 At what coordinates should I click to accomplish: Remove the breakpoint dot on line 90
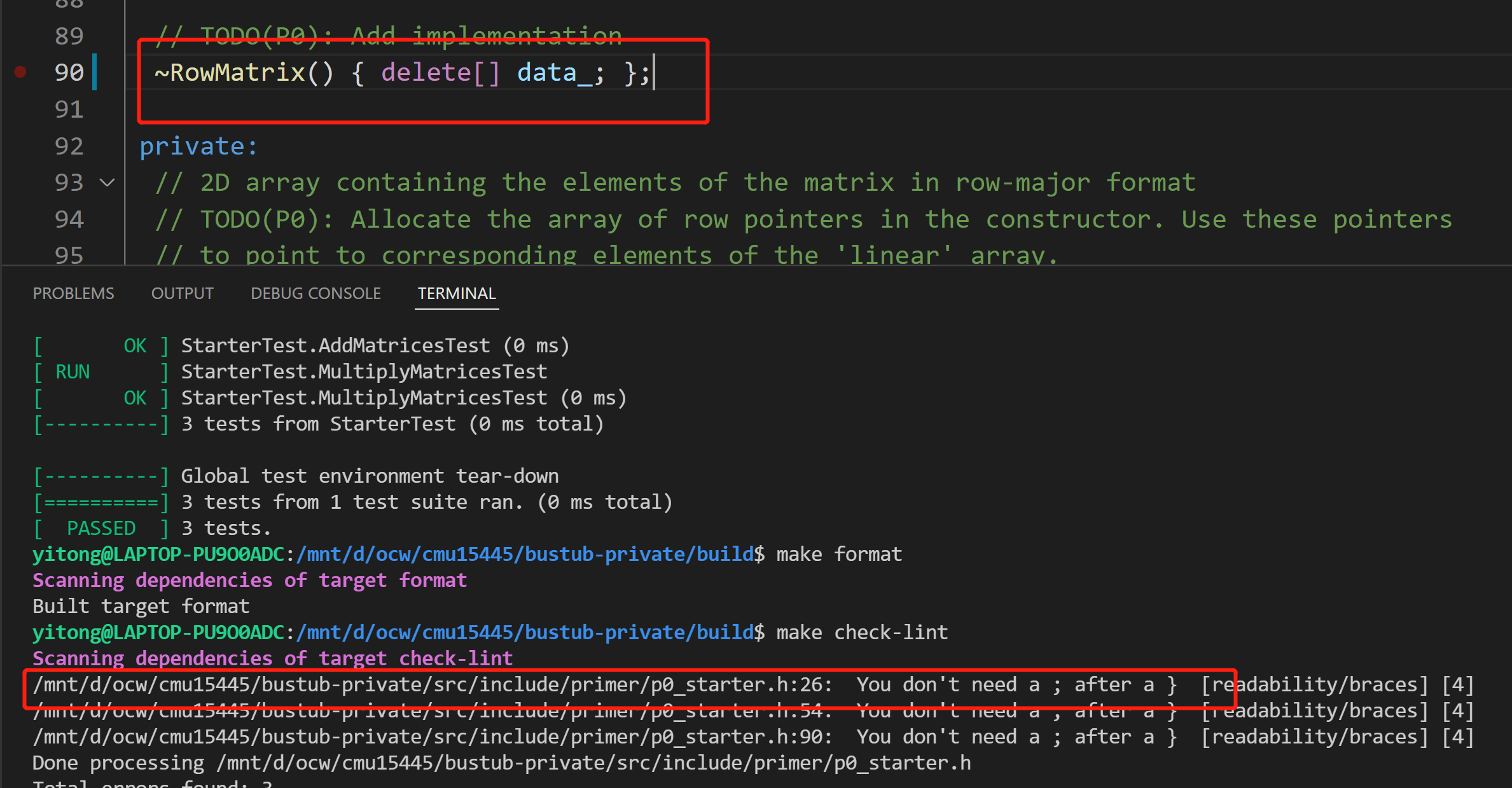[x=20, y=73]
